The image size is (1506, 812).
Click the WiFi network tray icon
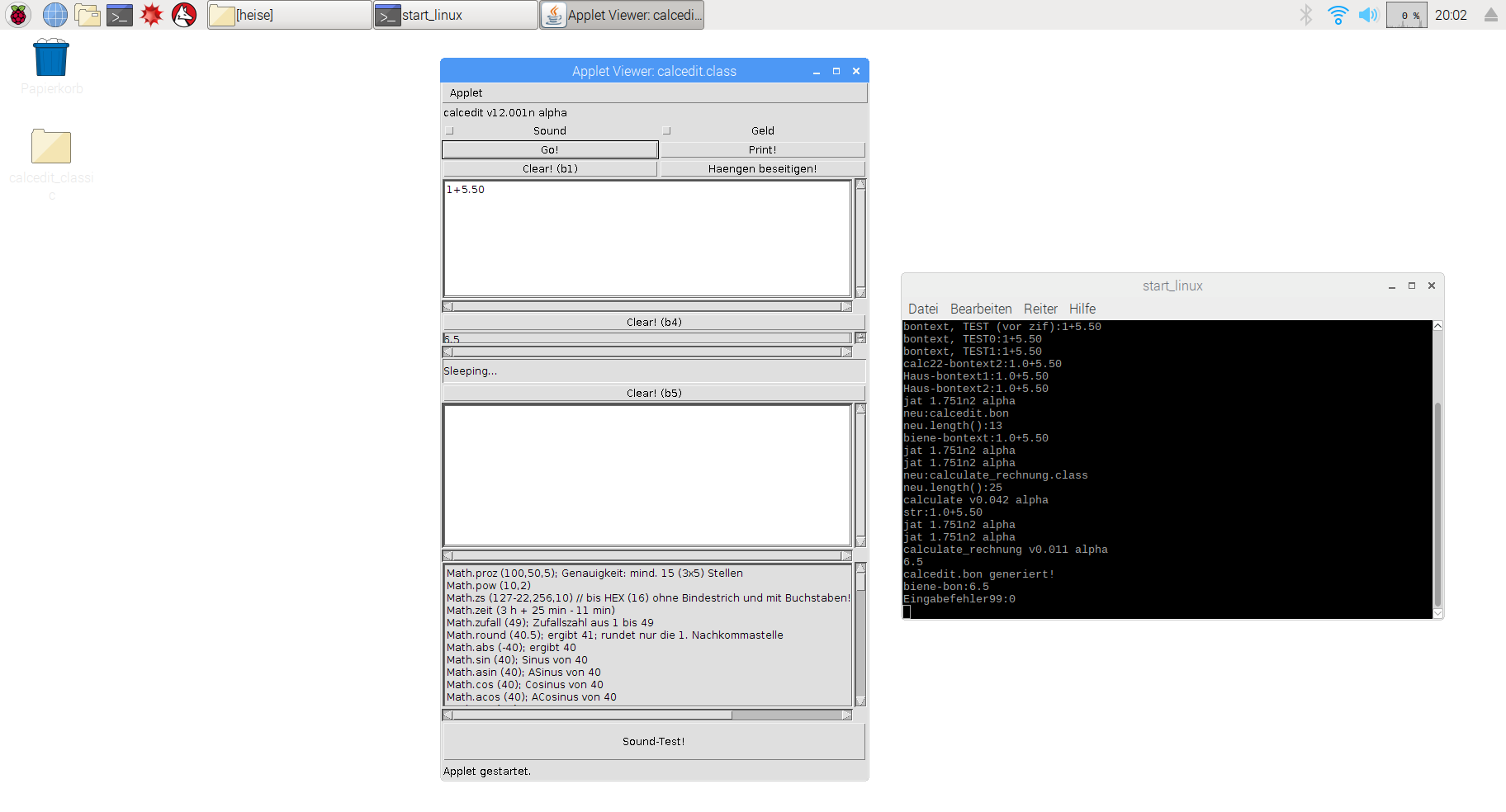1338,15
